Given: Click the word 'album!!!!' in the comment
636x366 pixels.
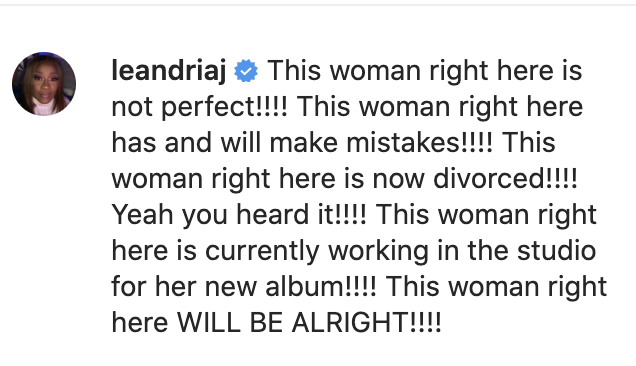Looking at the screenshot, I should click(321, 286).
